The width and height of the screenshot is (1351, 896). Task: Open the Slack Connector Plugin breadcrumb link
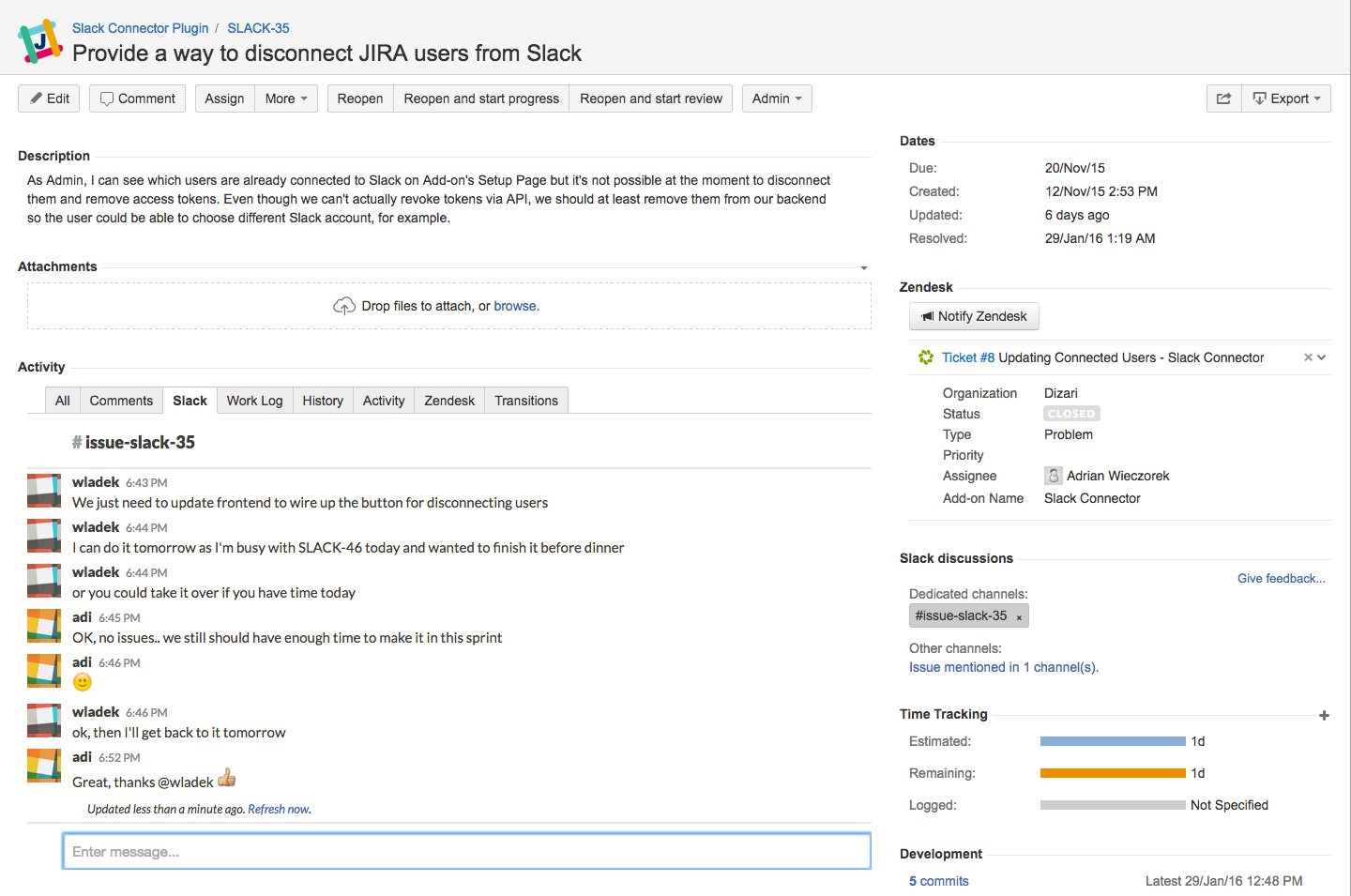pos(141,28)
